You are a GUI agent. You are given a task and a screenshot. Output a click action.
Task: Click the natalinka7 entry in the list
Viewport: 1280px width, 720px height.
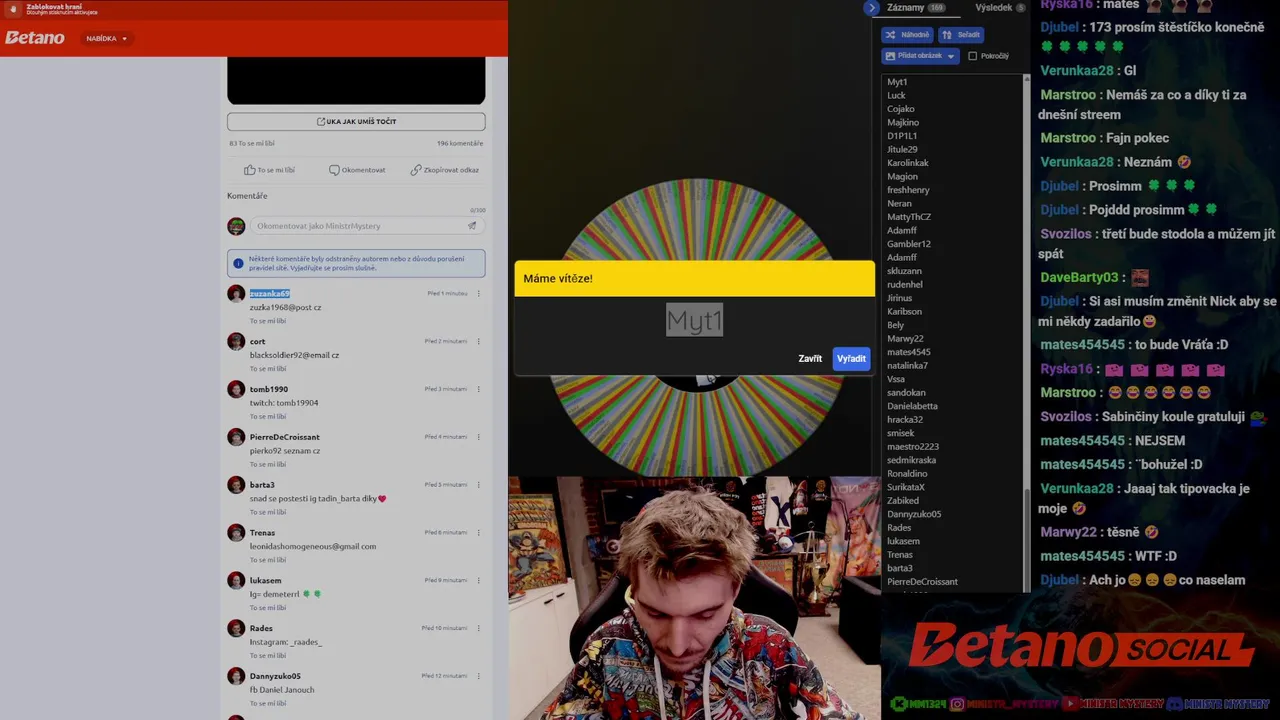click(x=907, y=366)
